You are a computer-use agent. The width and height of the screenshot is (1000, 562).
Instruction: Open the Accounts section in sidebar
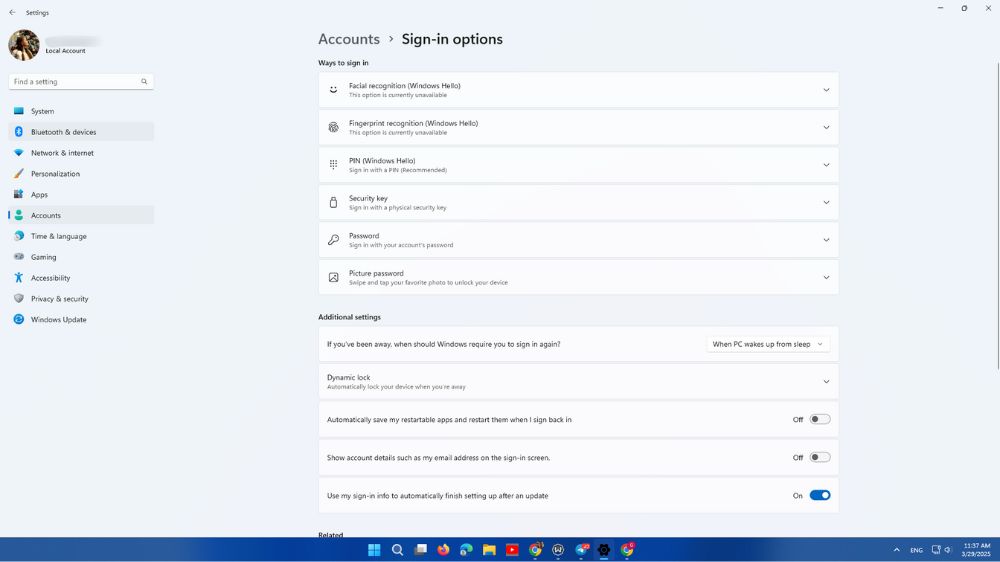(x=81, y=215)
